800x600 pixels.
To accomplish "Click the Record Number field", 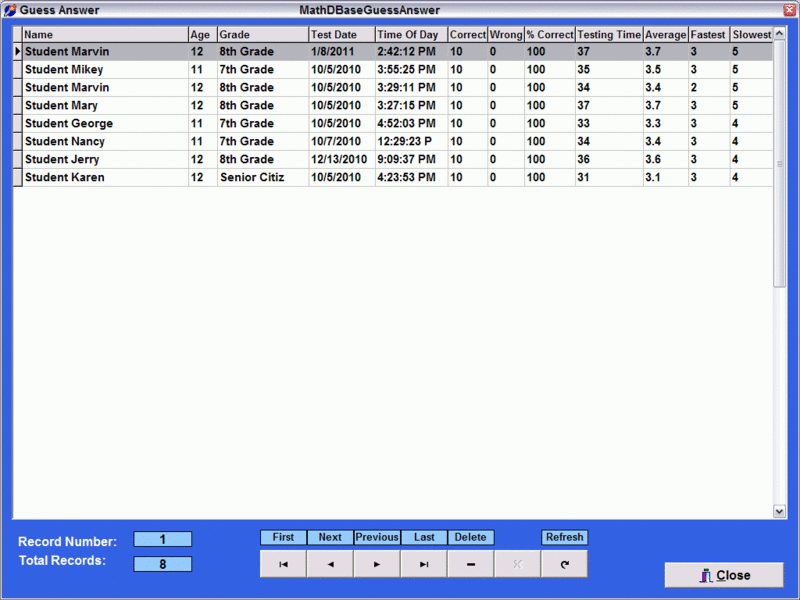I will [163, 540].
